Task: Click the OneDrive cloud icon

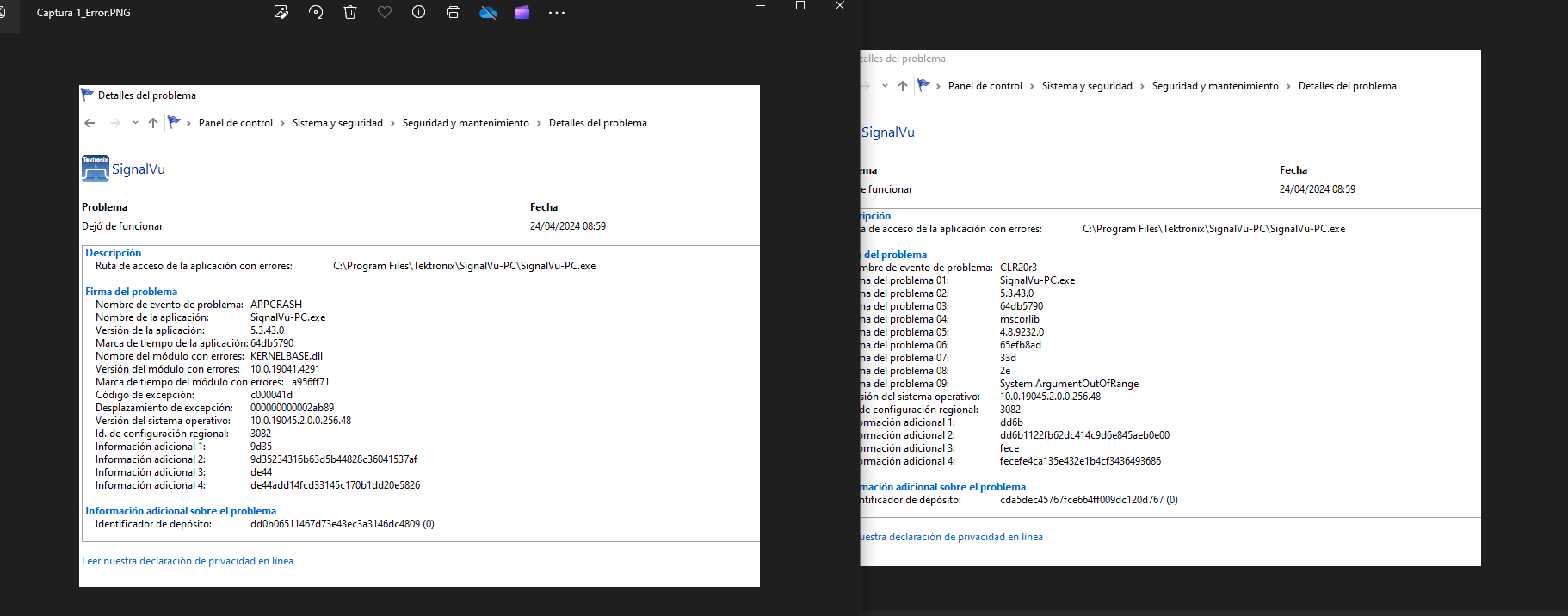Action: click(x=488, y=12)
